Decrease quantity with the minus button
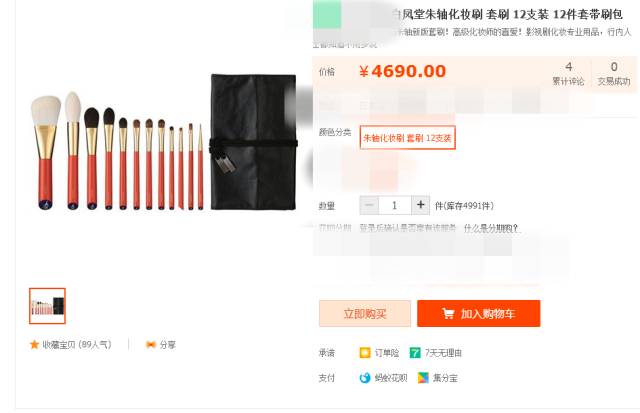 click(x=369, y=205)
